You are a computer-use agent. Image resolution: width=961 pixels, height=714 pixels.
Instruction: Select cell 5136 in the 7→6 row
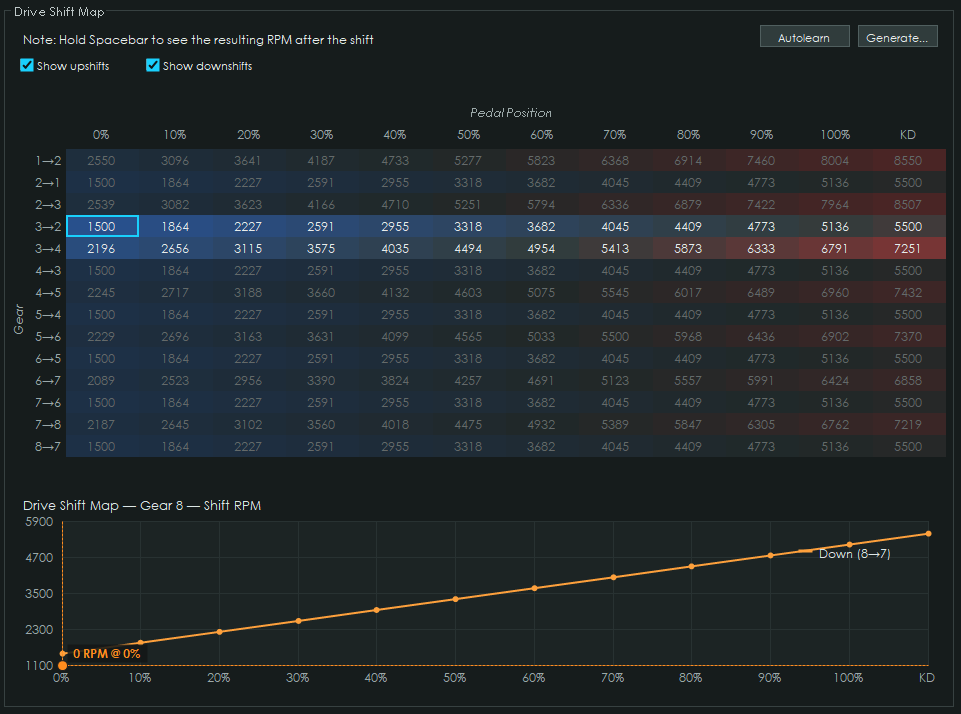tap(835, 403)
